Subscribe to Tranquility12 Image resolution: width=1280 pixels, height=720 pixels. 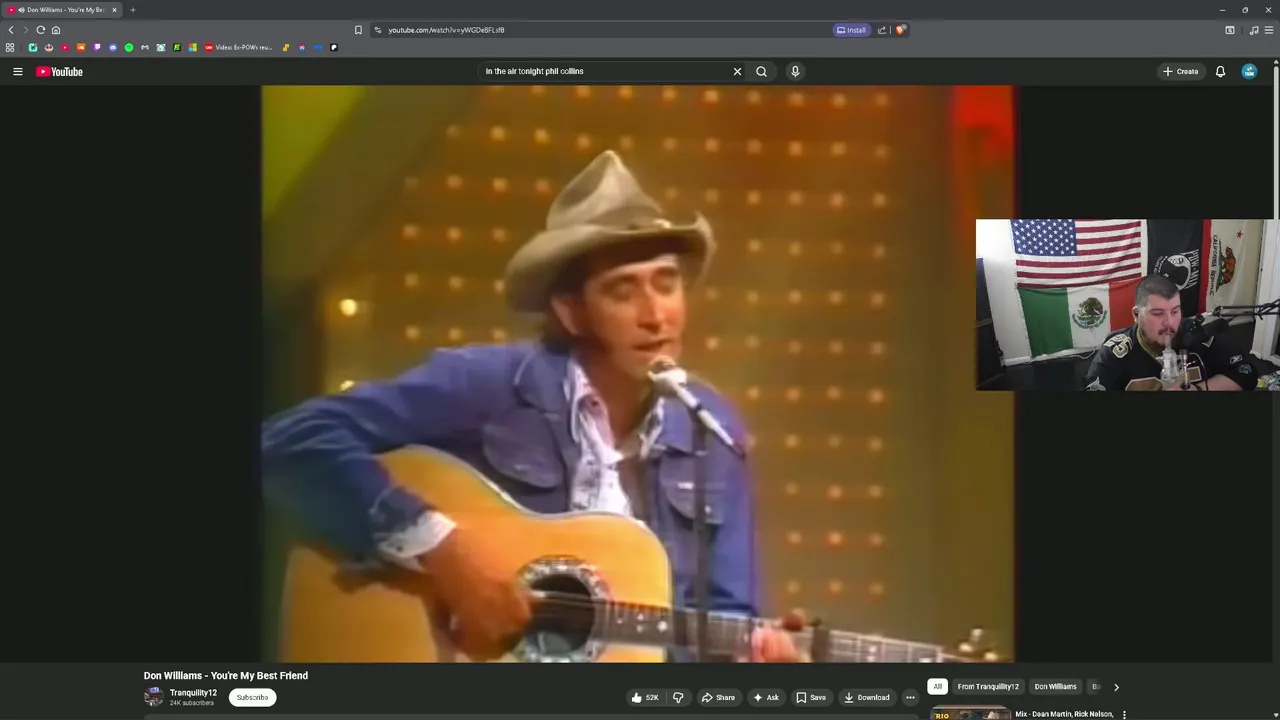point(252,697)
